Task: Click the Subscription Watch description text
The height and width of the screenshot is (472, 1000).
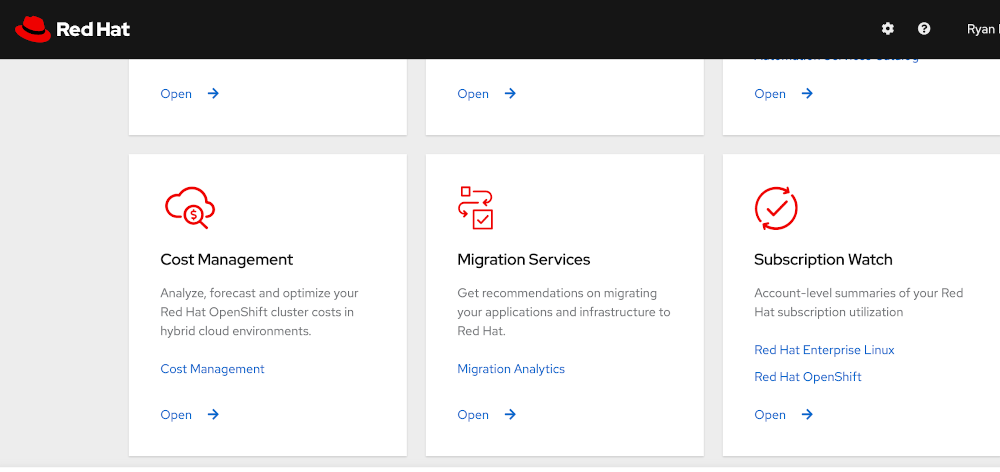Action: [x=858, y=303]
